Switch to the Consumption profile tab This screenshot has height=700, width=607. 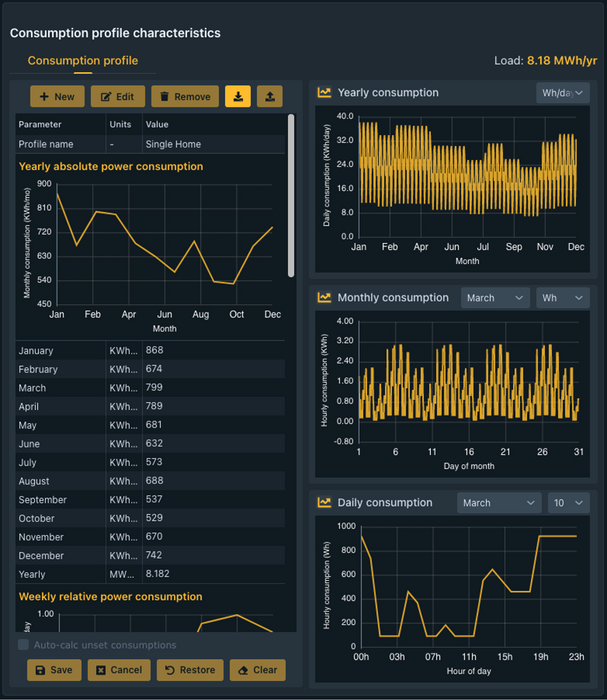[x=83, y=61]
